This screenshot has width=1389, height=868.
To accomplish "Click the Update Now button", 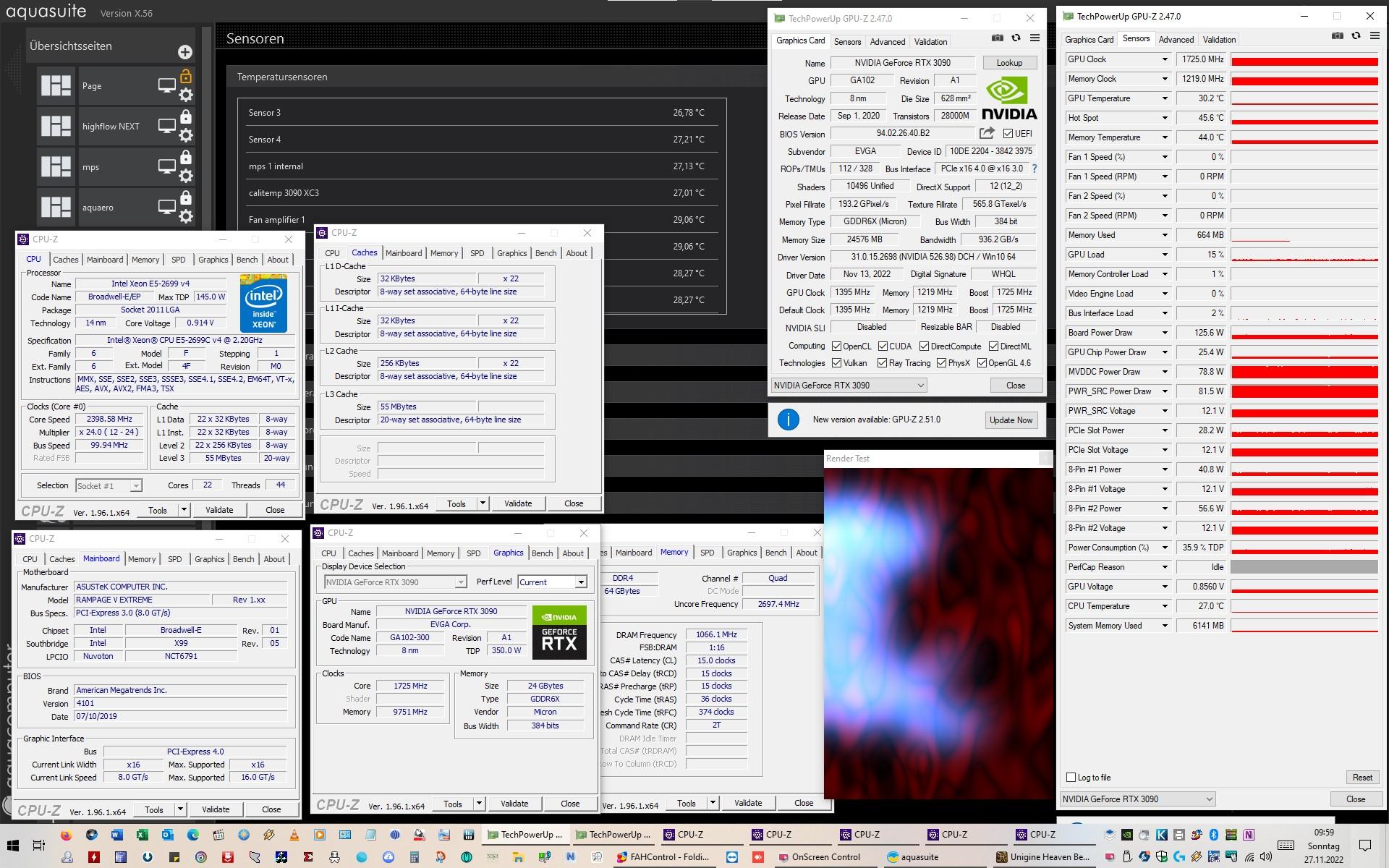I will click(1011, 420).
